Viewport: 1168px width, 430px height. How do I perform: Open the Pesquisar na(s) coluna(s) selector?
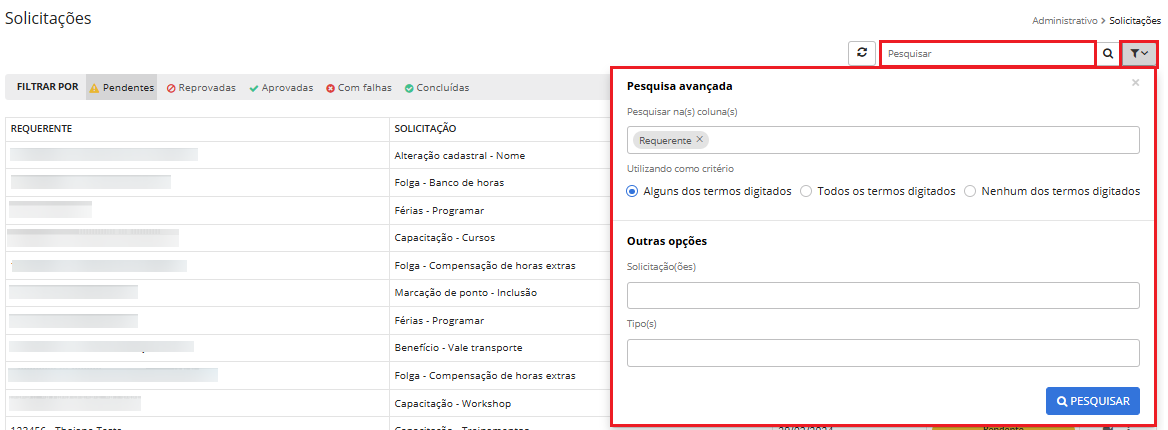[x=883, y=140]
